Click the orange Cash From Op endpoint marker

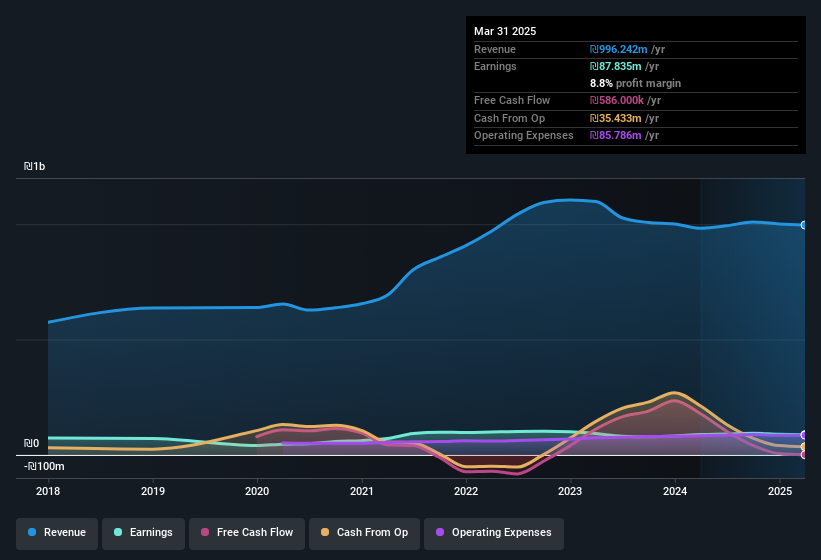[804, 446]
